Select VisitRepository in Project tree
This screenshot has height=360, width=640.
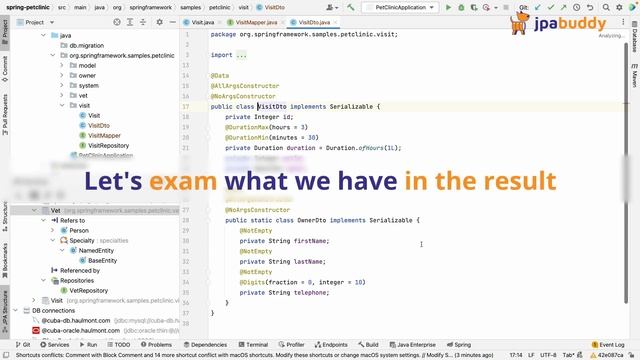coord(104,145)
